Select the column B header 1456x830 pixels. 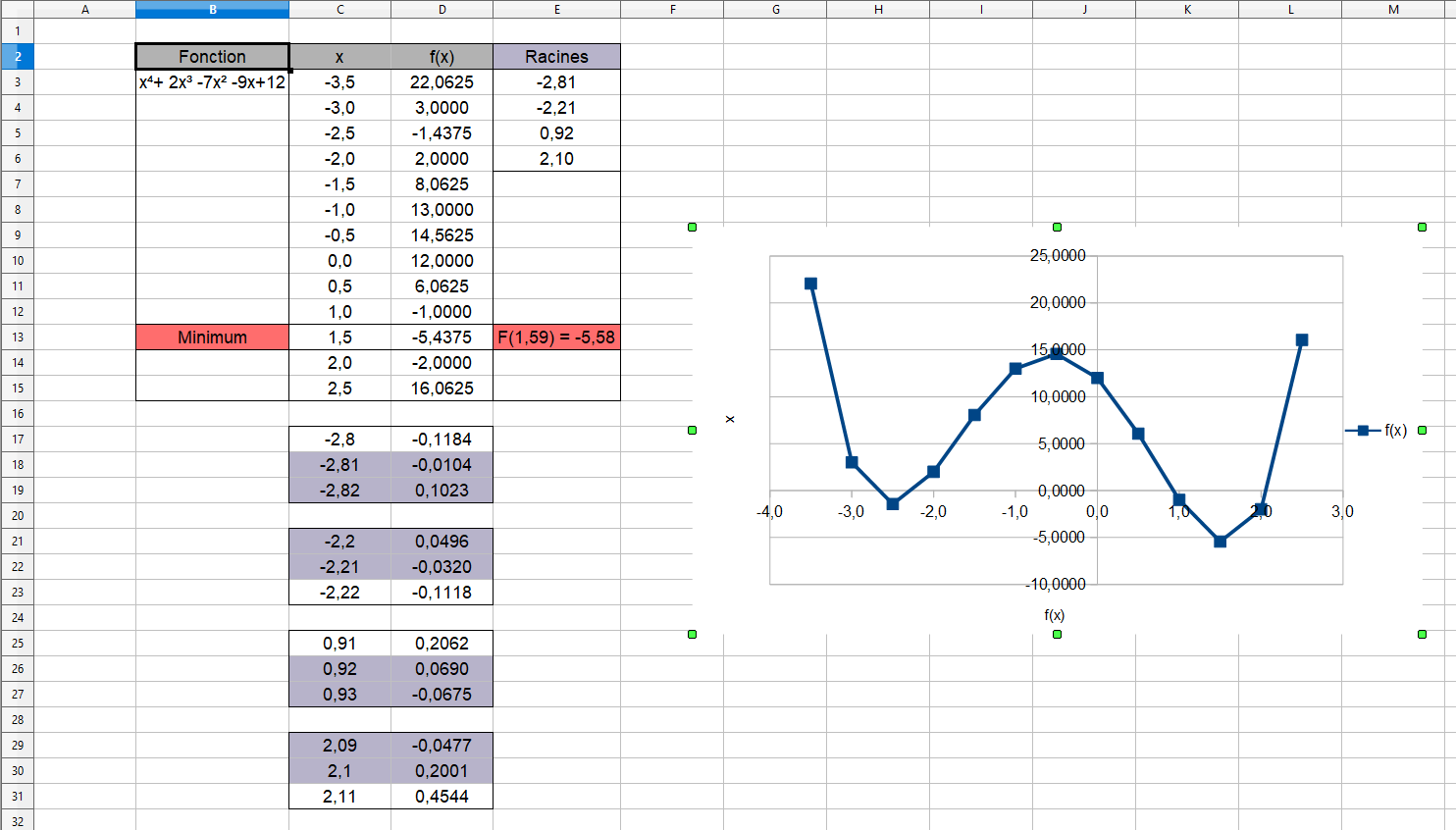pos(212,10)
